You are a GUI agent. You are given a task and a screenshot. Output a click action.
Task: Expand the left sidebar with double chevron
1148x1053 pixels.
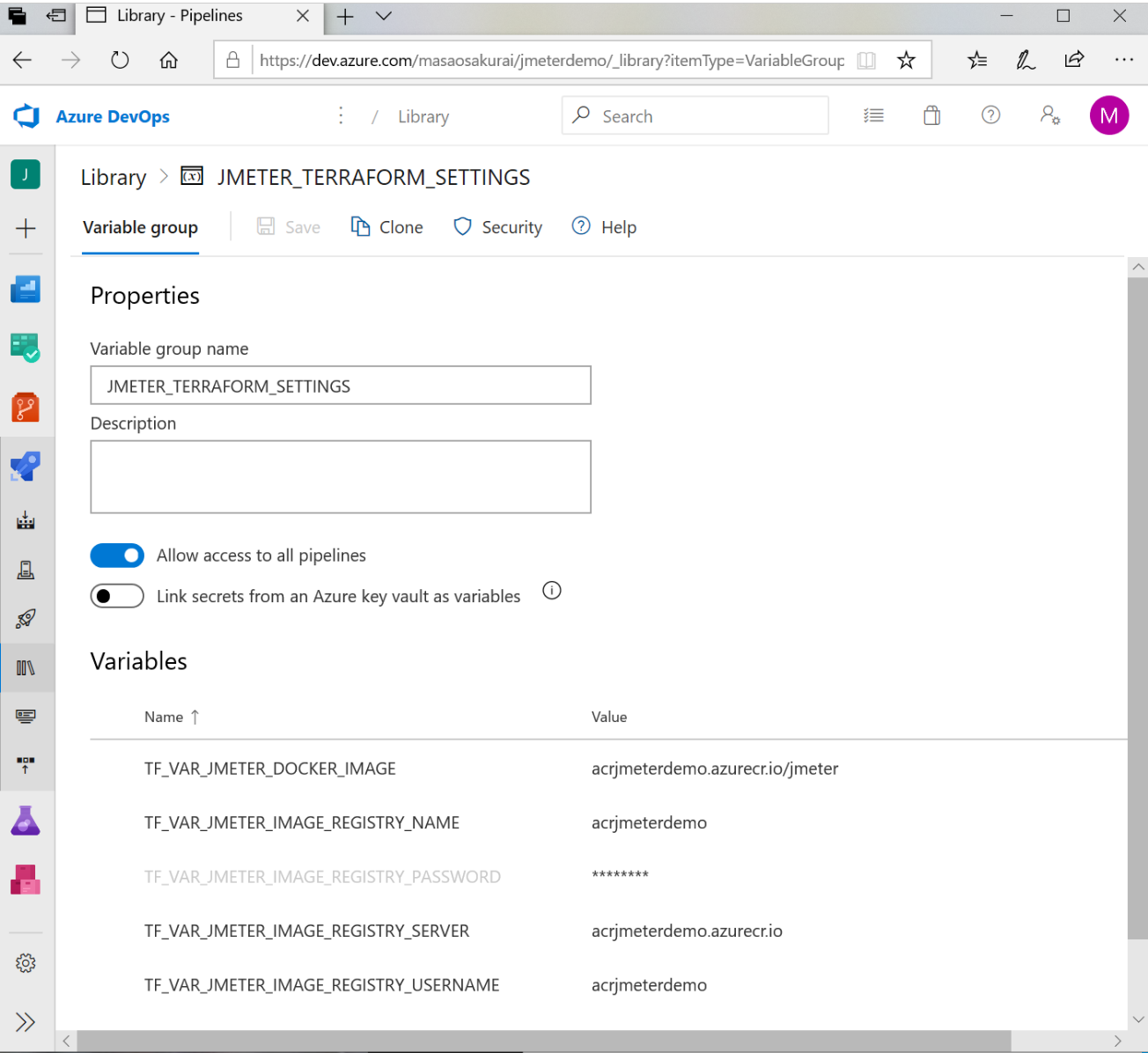pyautogui.click(x=26, y=1021)
